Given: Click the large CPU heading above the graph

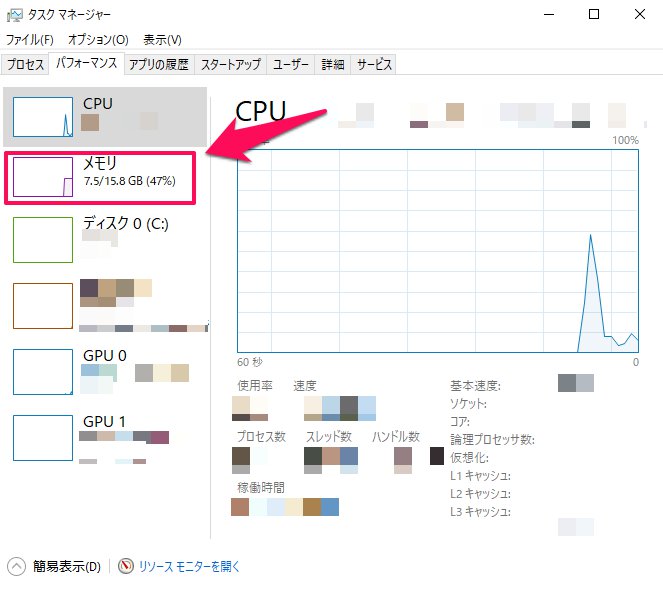Looking at the screenshot, I should pos(260,112).
